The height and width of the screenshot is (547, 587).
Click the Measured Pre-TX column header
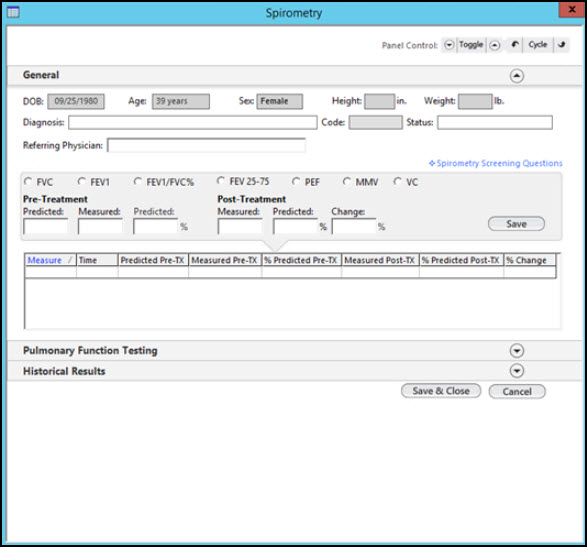(x=225, y=260)
